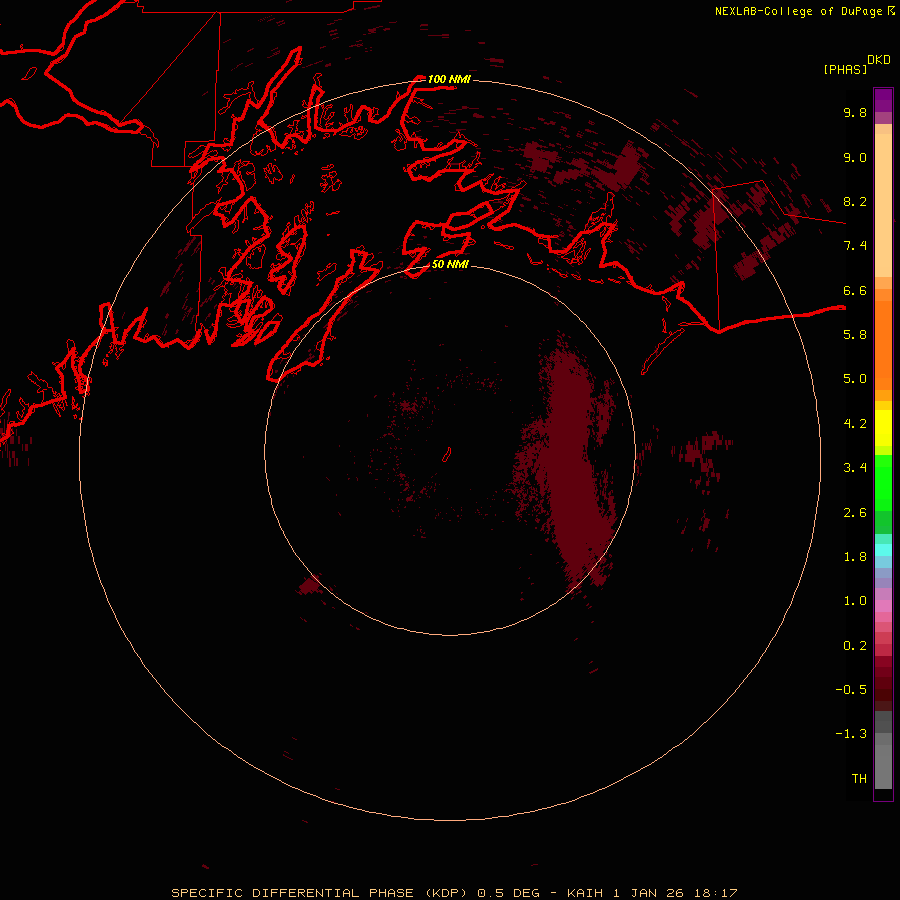Select the 1.0 color scale value

[x=855, y=601]
